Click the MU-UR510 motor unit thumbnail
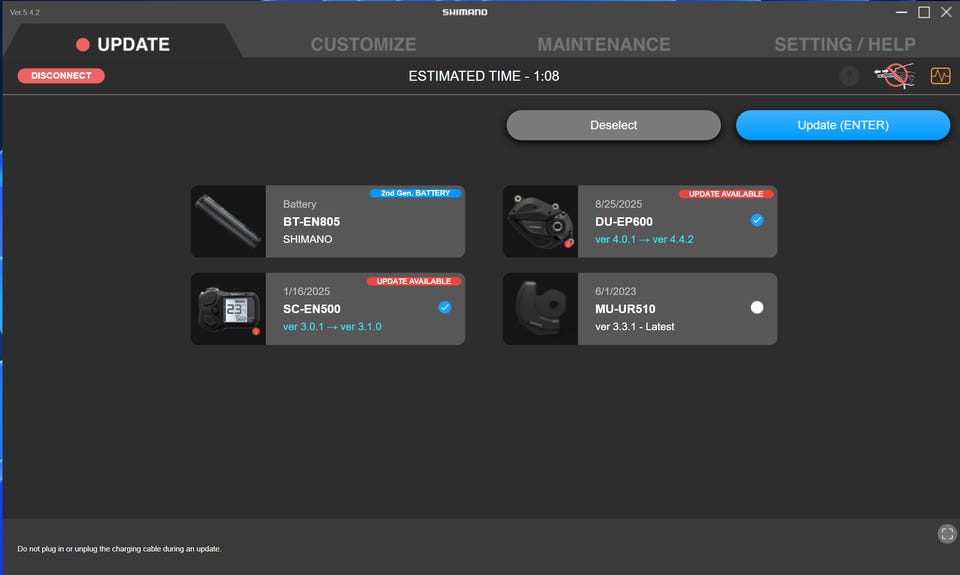 click(x=540, y=309)
